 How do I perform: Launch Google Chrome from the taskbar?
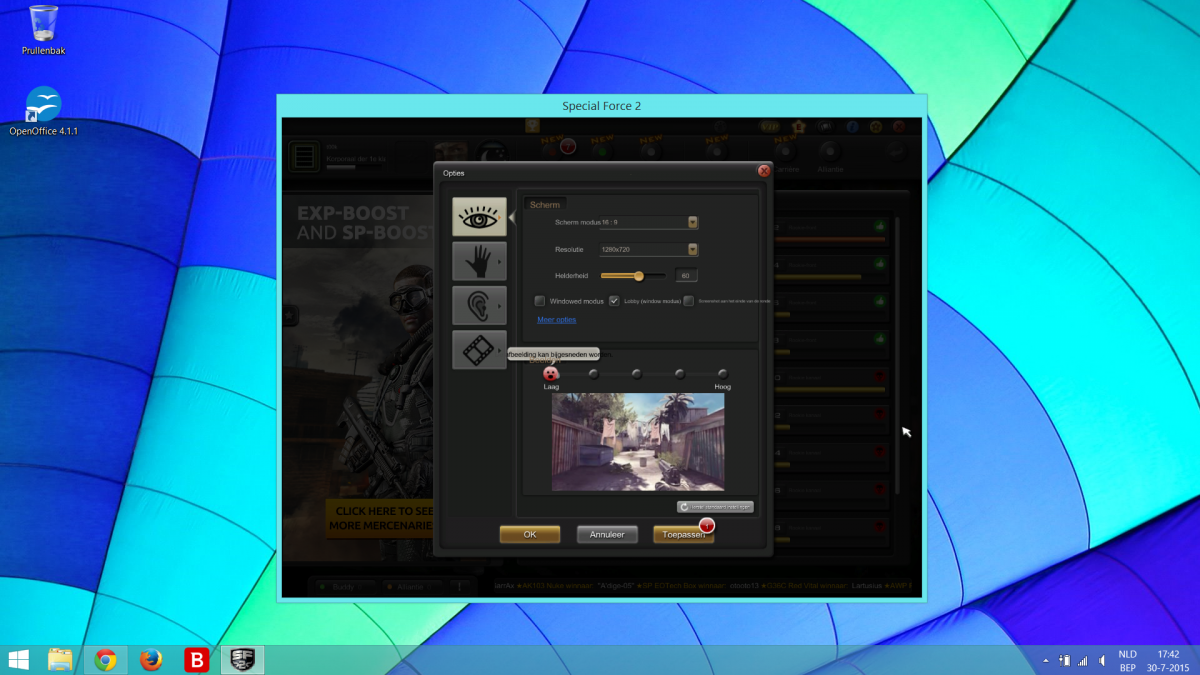[x=105, y=659]
